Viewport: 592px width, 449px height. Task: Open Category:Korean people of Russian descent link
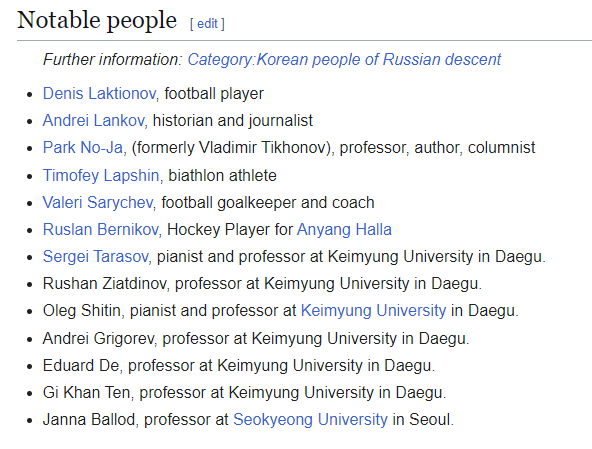(344, 59)
